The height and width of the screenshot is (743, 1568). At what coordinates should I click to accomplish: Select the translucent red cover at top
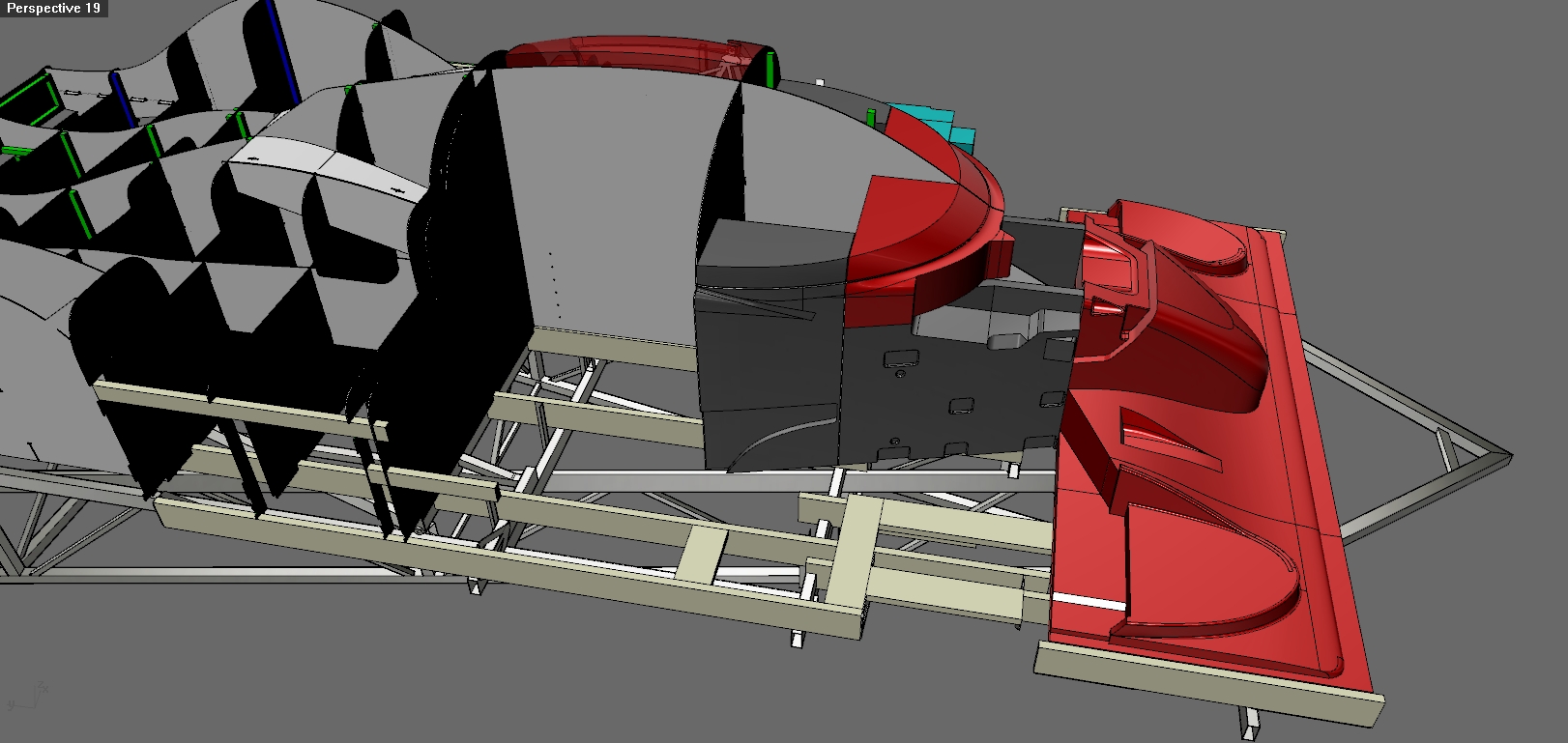(x=628, y=53)
